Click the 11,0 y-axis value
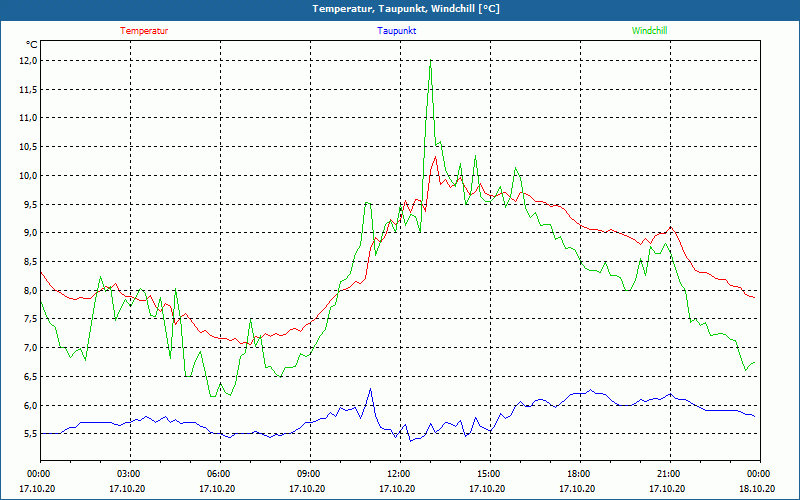800x500 pixels. click(29, 118)
